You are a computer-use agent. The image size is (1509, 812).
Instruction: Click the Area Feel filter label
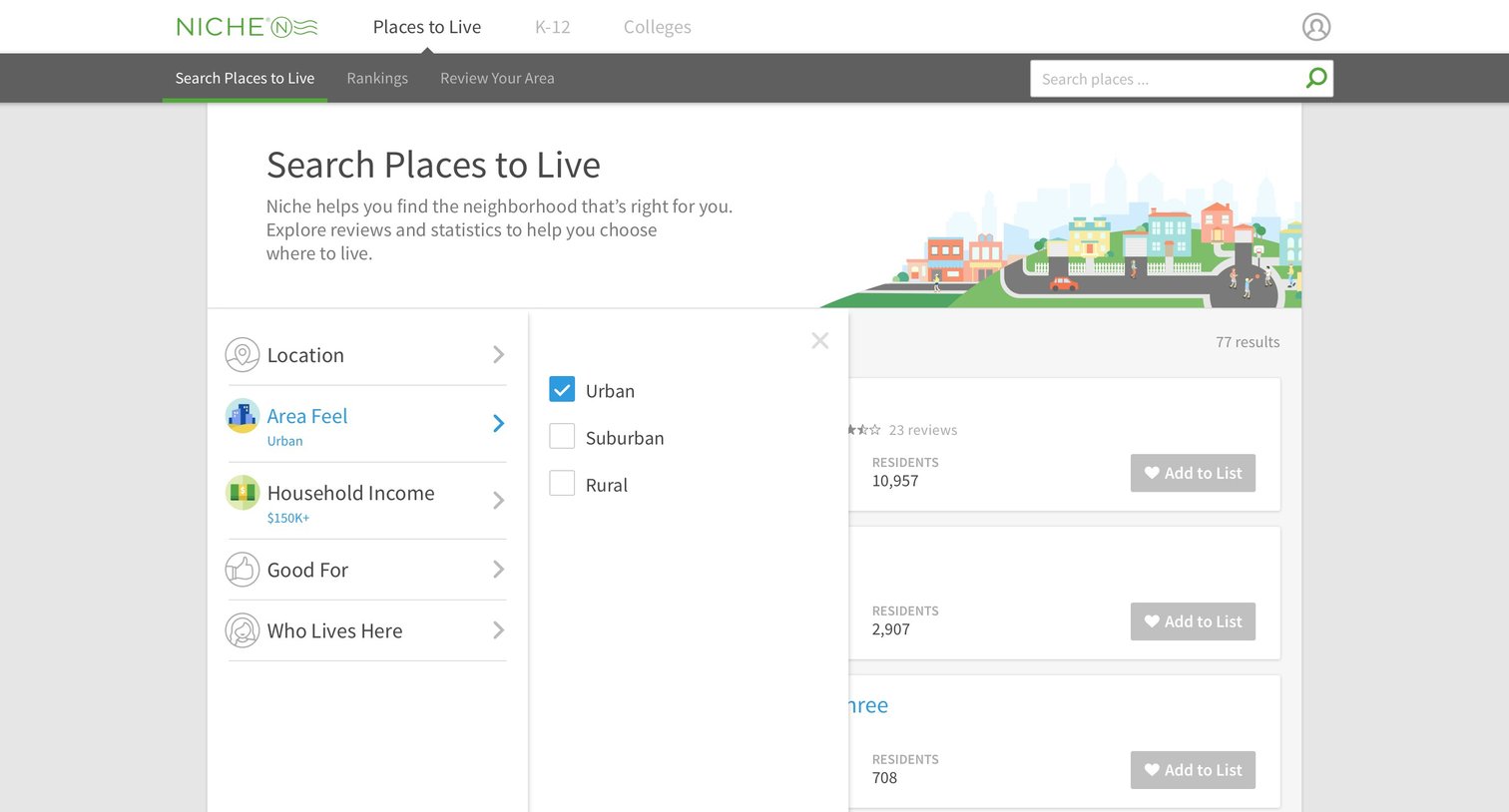(307, 416)
